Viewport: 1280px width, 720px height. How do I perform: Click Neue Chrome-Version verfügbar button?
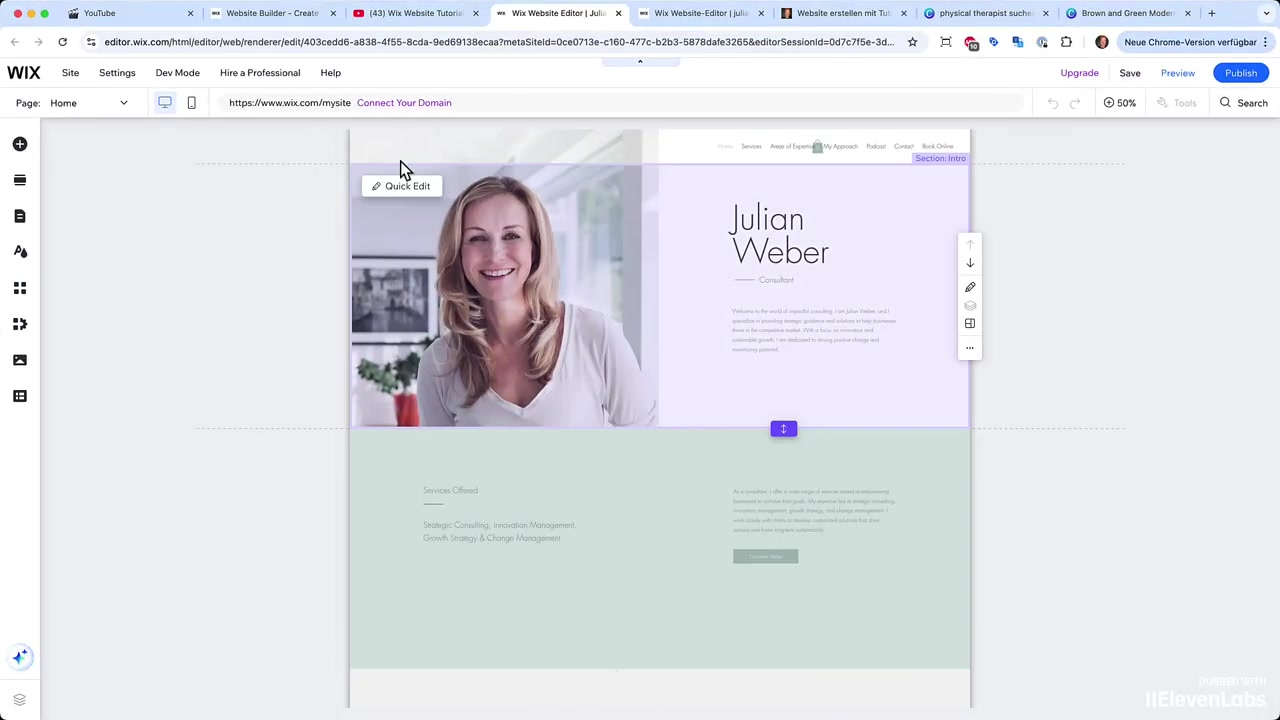(1196, 42)
